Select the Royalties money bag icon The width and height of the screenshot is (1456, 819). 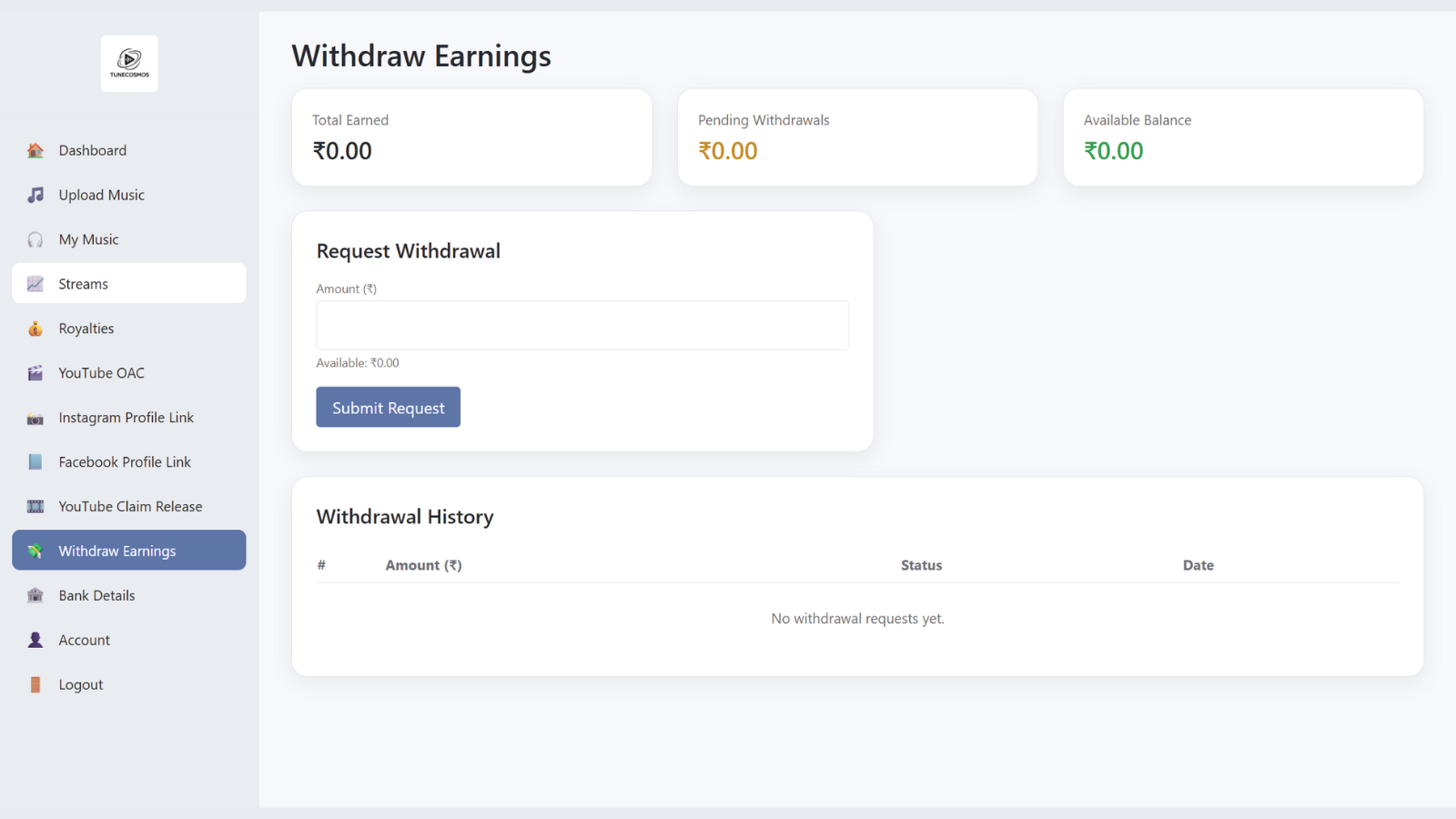[35, 328]
